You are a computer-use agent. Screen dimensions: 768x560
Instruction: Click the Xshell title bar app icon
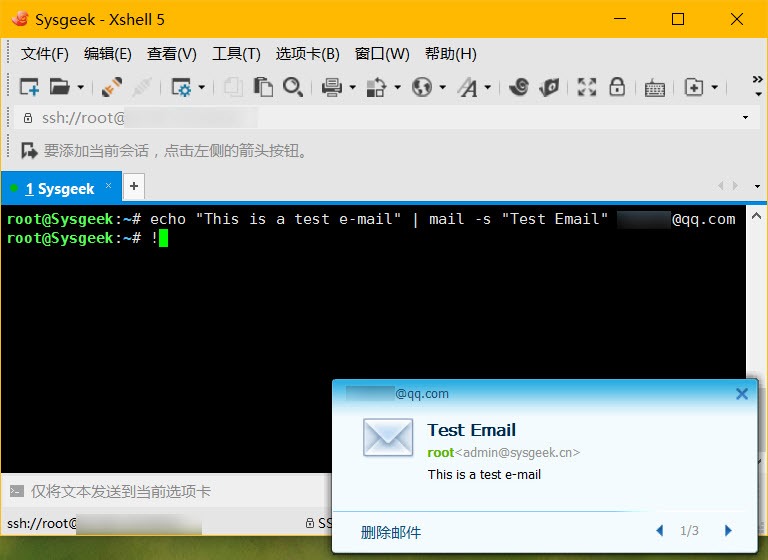coord(20,19)
